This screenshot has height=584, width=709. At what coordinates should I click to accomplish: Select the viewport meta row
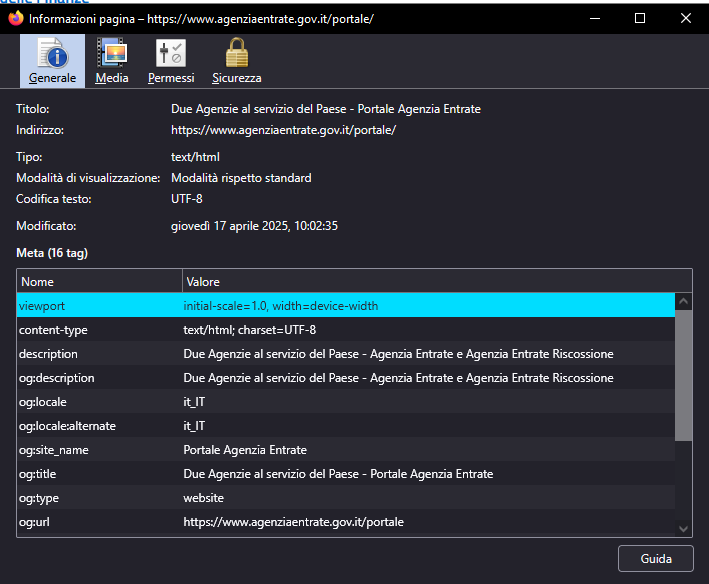click(x=346, y=306)
